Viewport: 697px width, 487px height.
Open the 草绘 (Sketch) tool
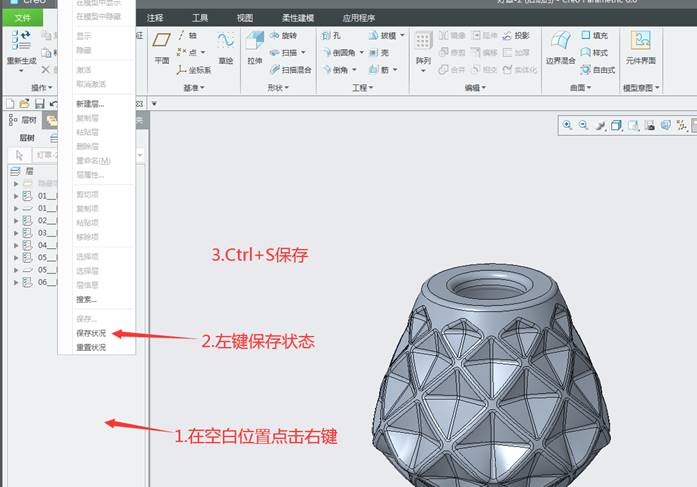[226, 47]
